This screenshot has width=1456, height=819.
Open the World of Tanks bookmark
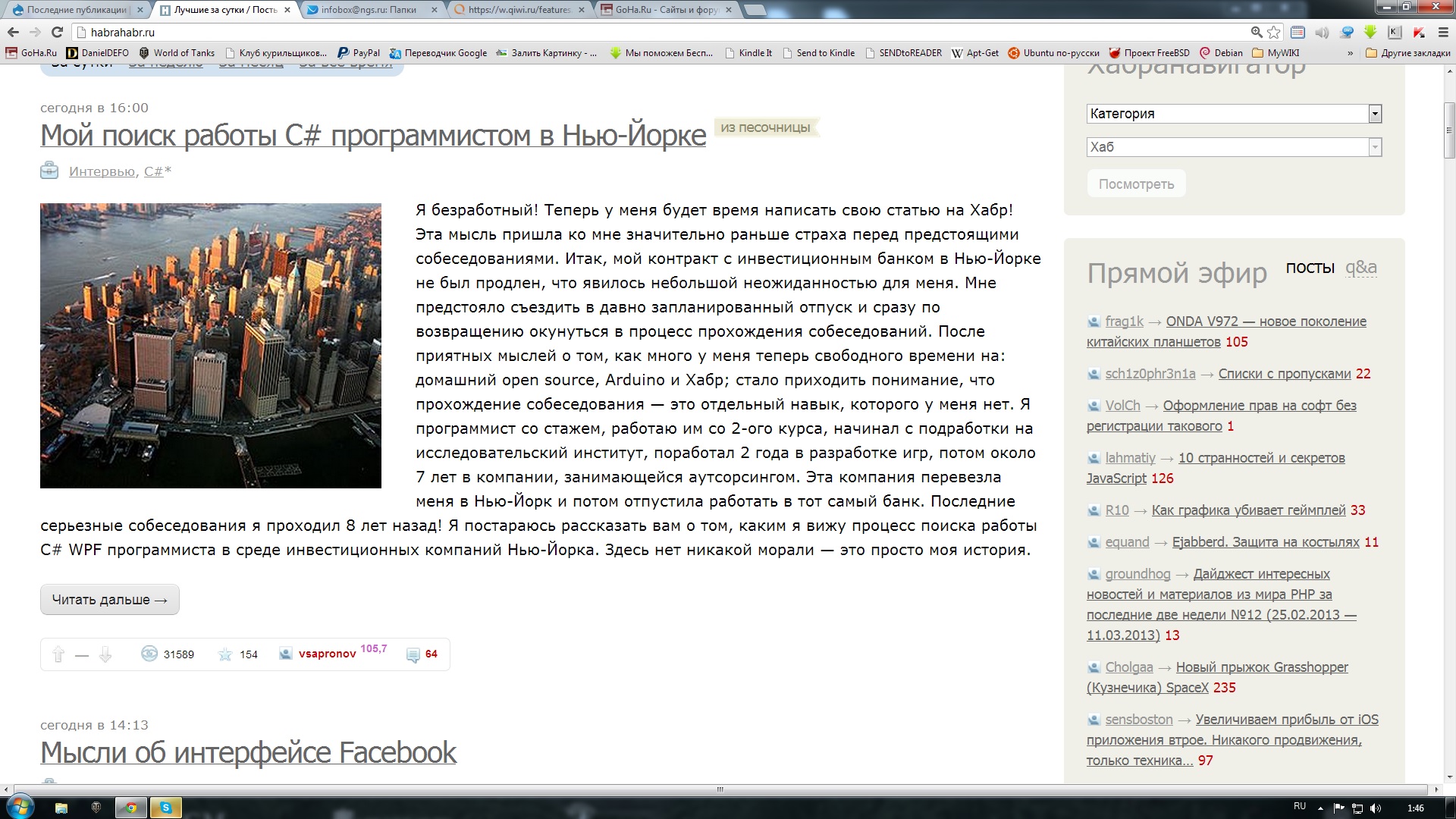[177, 53]
